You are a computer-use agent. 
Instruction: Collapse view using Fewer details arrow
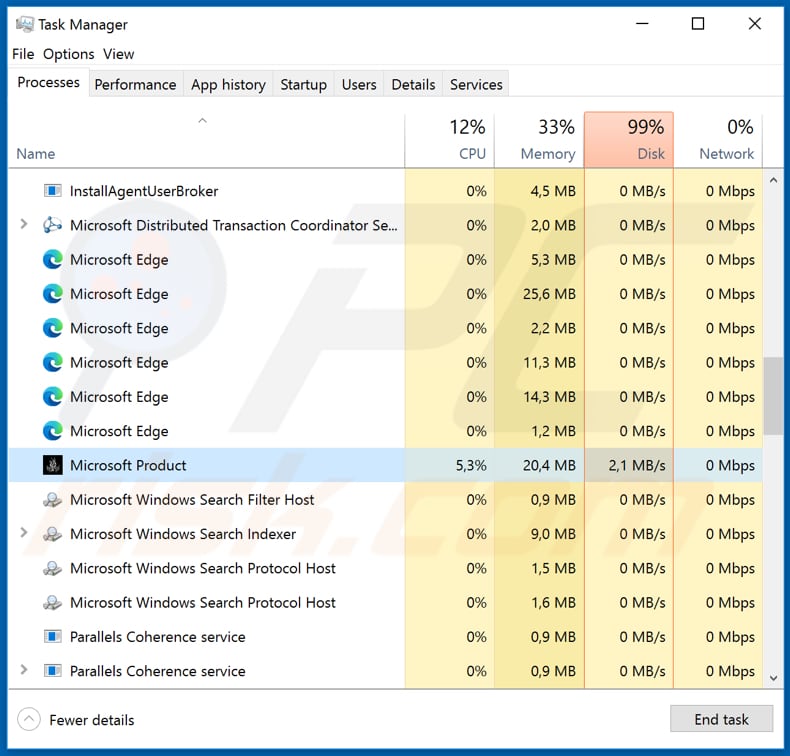[30, 719]
